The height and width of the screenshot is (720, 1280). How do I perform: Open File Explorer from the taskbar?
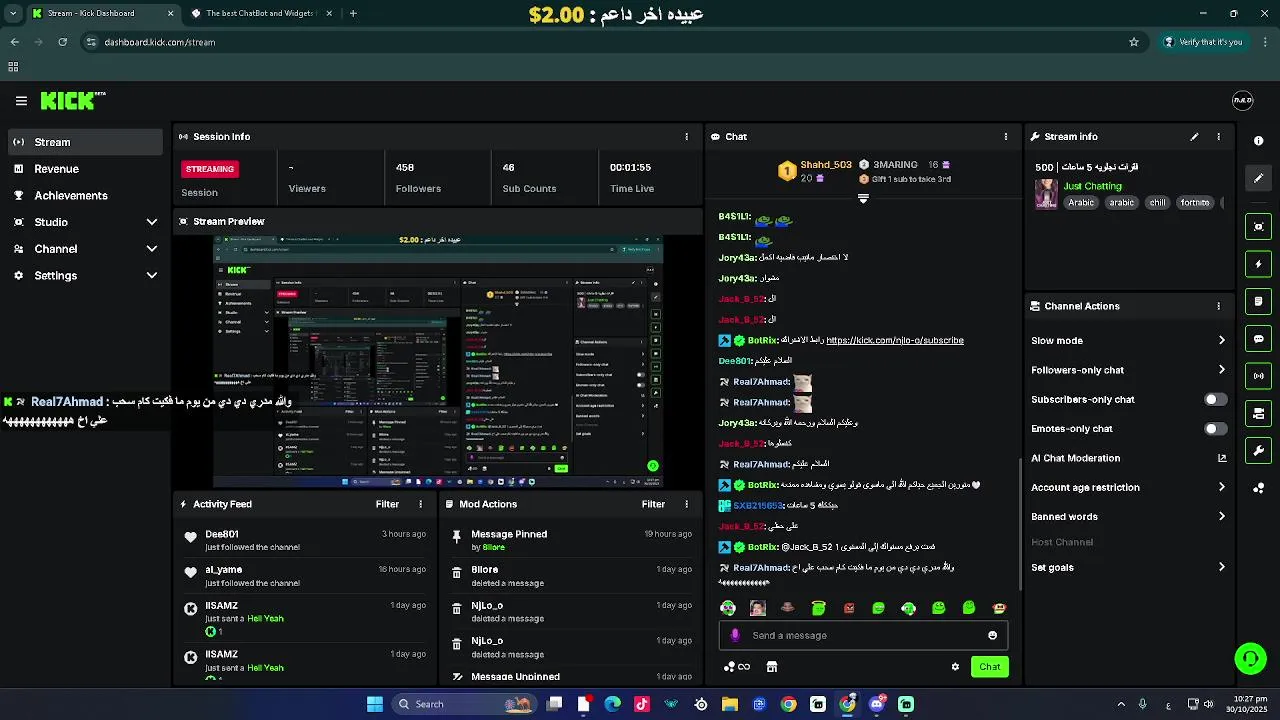pos(730,704)
